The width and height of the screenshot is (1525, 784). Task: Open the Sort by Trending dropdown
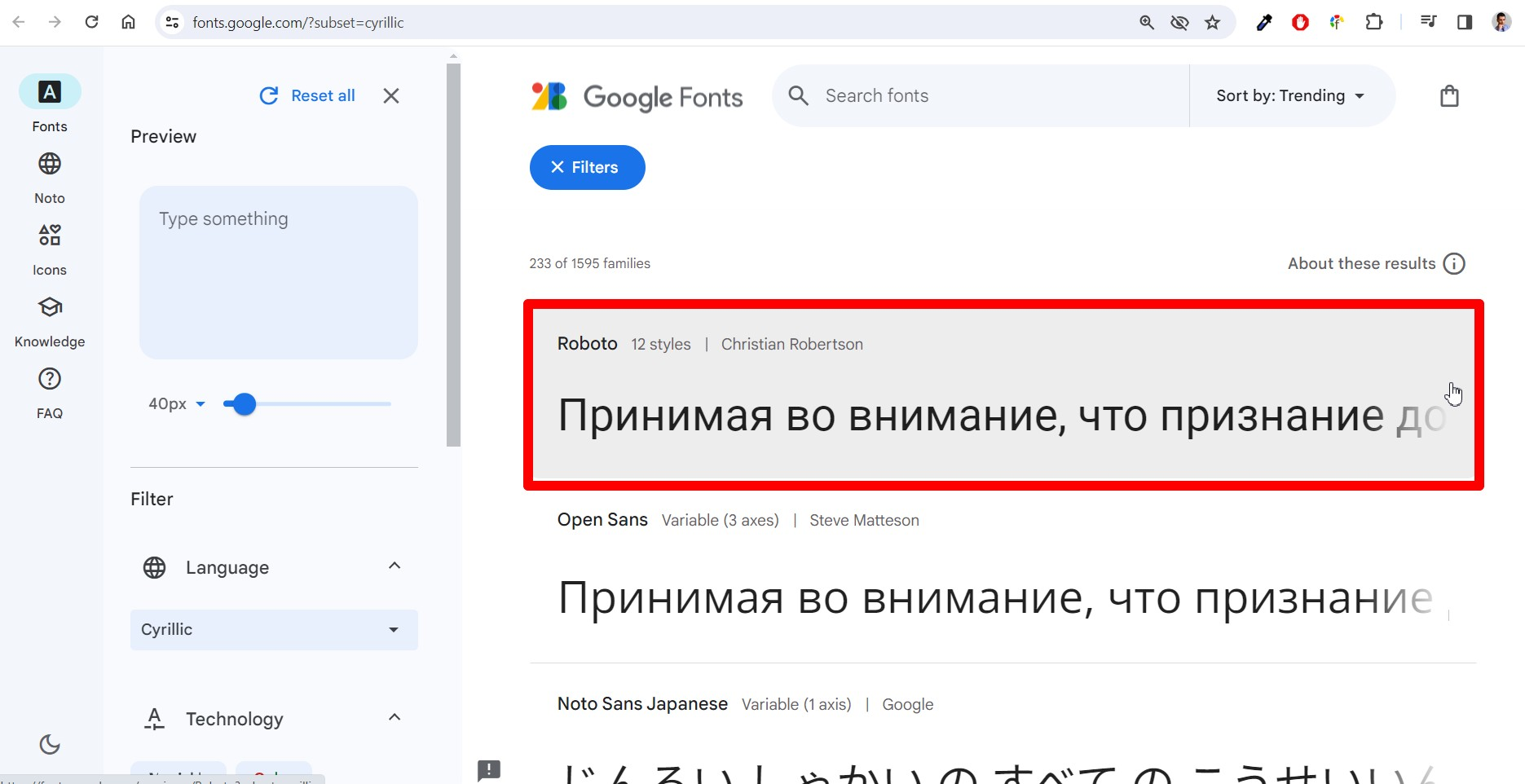(1290, 96)
